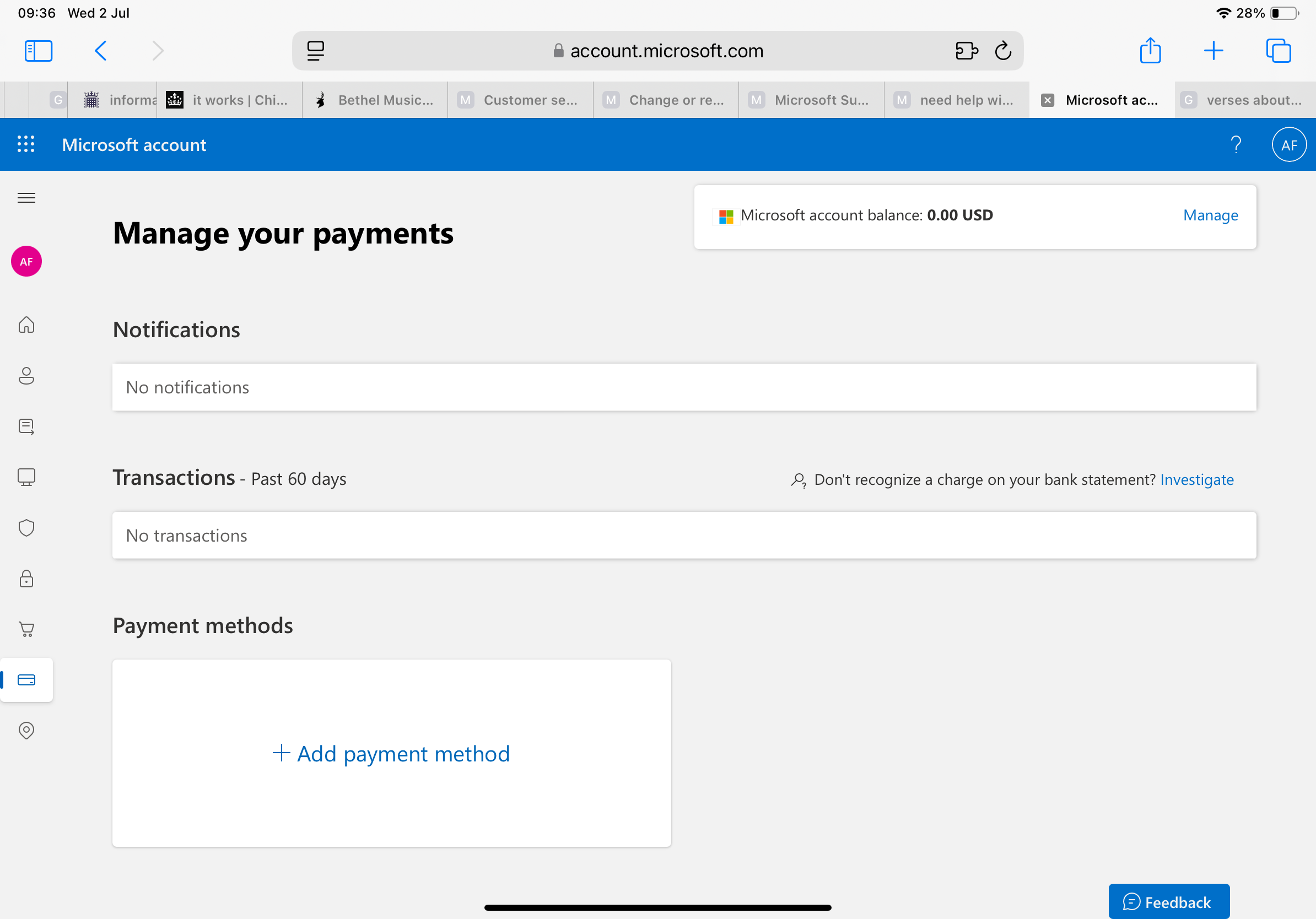Image resolution: width=1316 pixels, height=919 pixels.
Task: Open the extensions icon in address bar
Action: click(x=967, y=51)
